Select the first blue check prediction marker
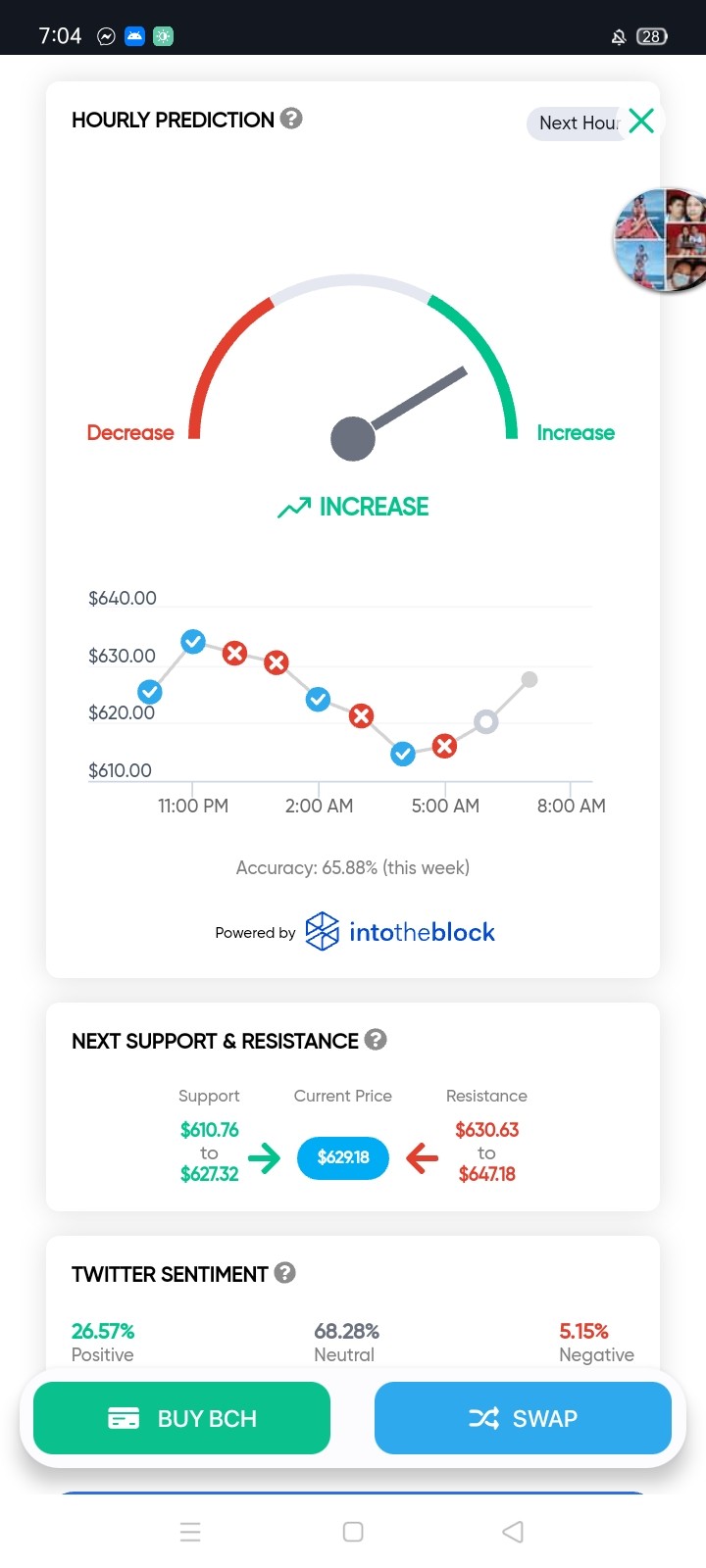The width and height of the screenshot is (706, 1568). [x=149, y=692]
